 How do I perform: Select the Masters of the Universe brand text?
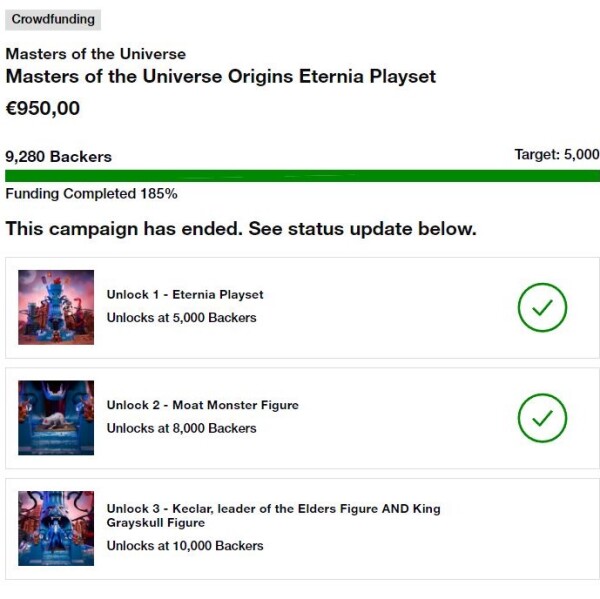(x=96, y=54)
